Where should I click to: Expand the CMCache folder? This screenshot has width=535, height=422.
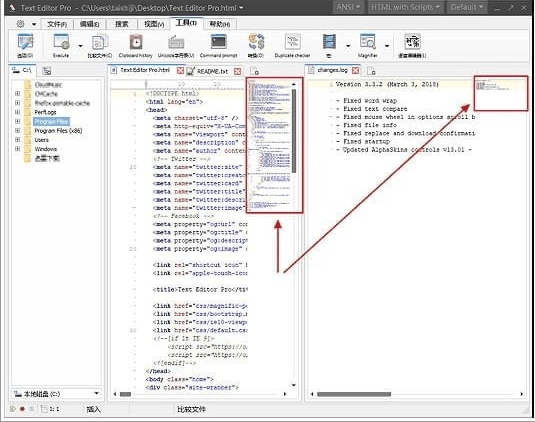tap(17, 93)
